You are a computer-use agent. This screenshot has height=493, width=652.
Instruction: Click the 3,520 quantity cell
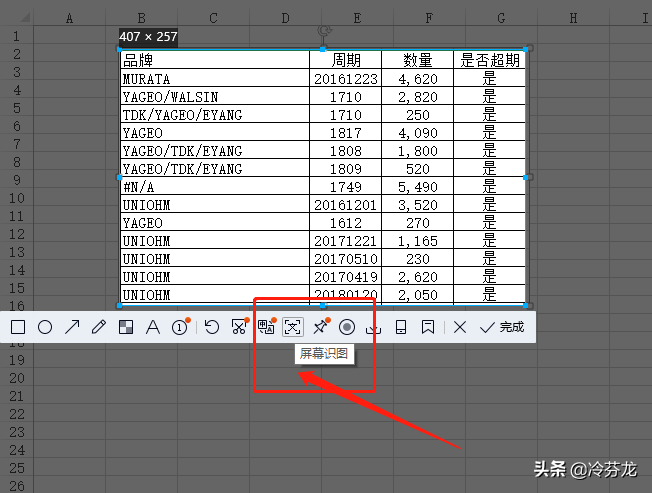coord(417,205)
